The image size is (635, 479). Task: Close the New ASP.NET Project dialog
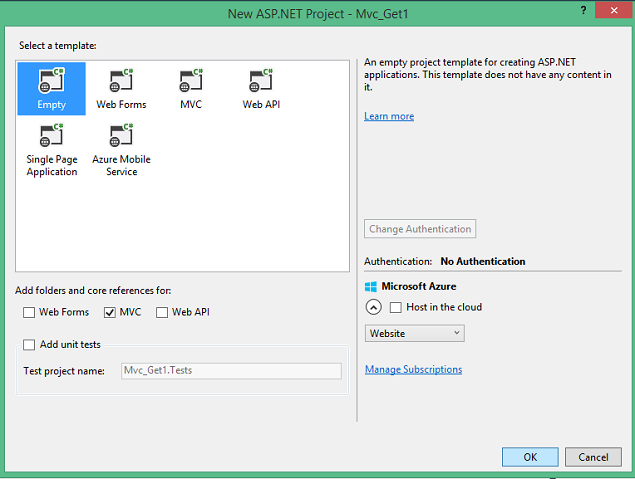pos(614,11)
